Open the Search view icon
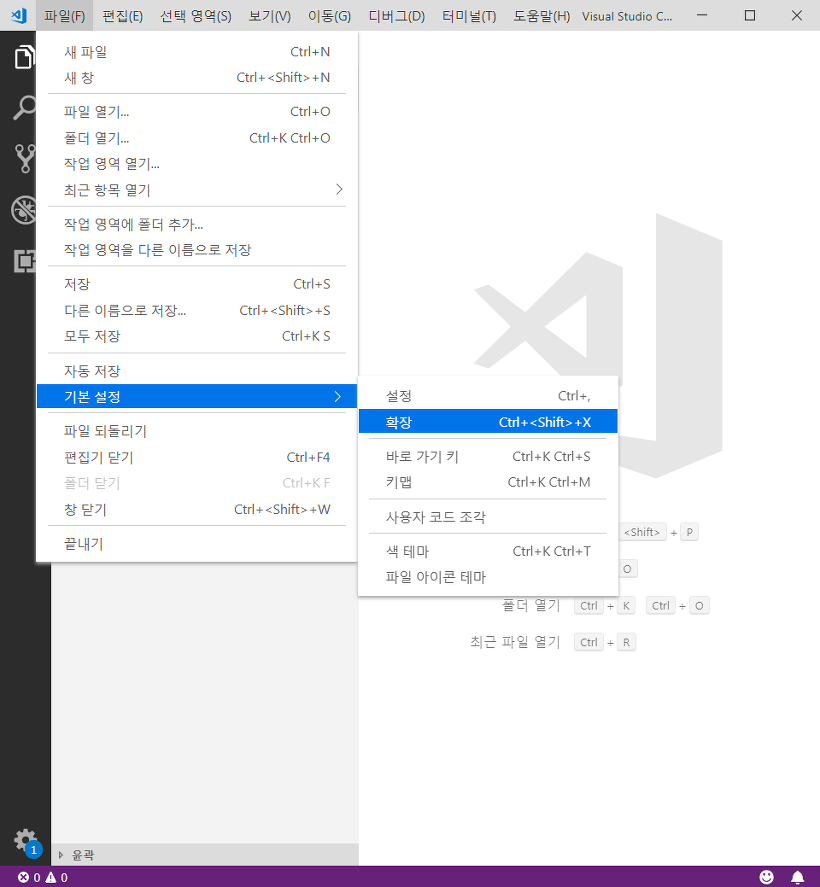The height and width of the screenshot is (887, 820). [x=24, y=107]
